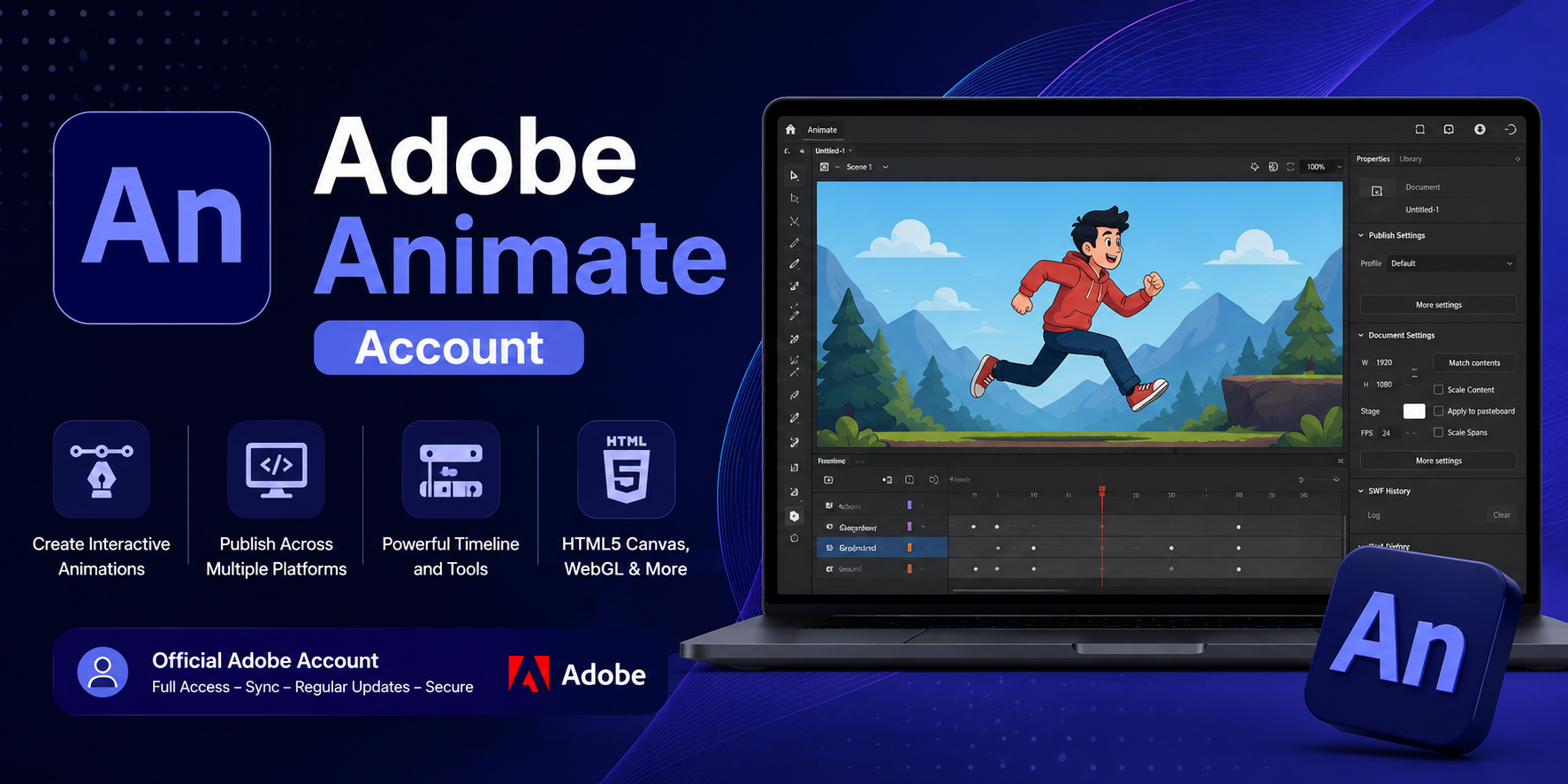Click the Account badge under Adobe Animate
This screenshot has width=1568, height=784.
click(x=449, y=347)
